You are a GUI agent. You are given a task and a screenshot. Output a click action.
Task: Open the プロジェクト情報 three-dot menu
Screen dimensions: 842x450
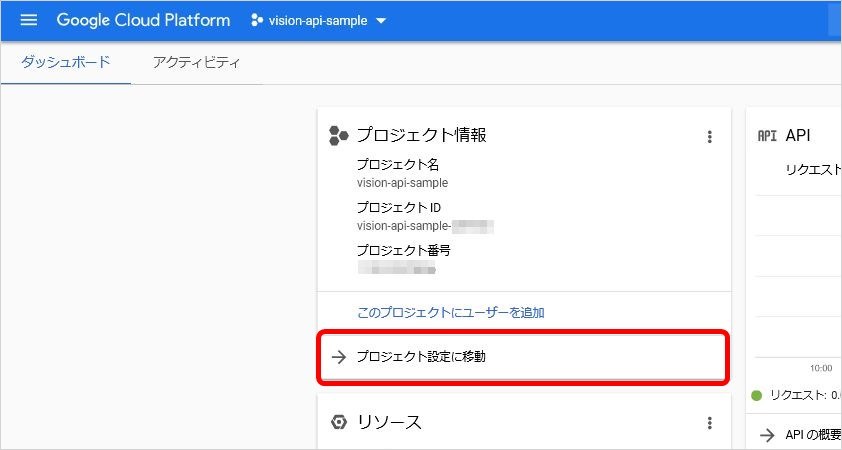[x=709, y=137]
